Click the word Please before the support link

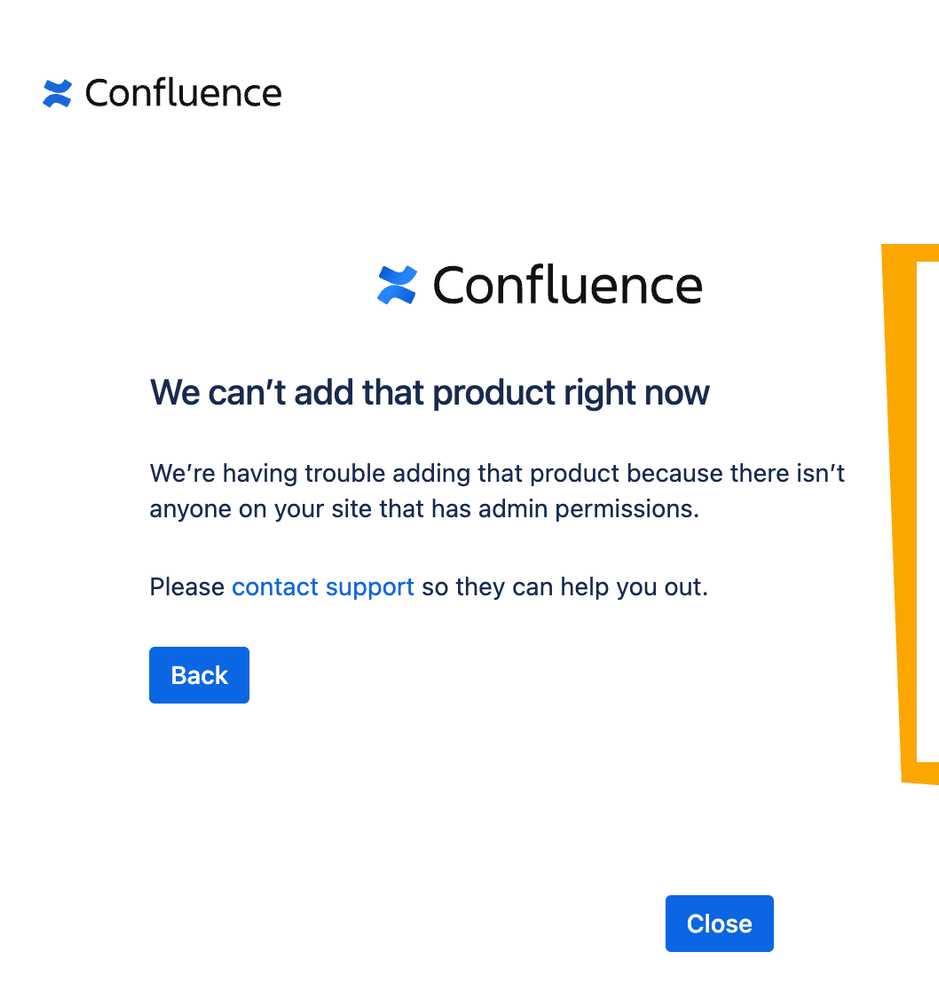pos(187,587)
